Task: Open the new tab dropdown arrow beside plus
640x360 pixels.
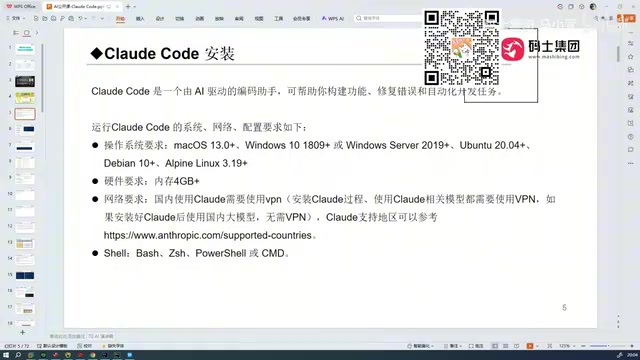Action: pyautogui.click(x=135, y=7)
